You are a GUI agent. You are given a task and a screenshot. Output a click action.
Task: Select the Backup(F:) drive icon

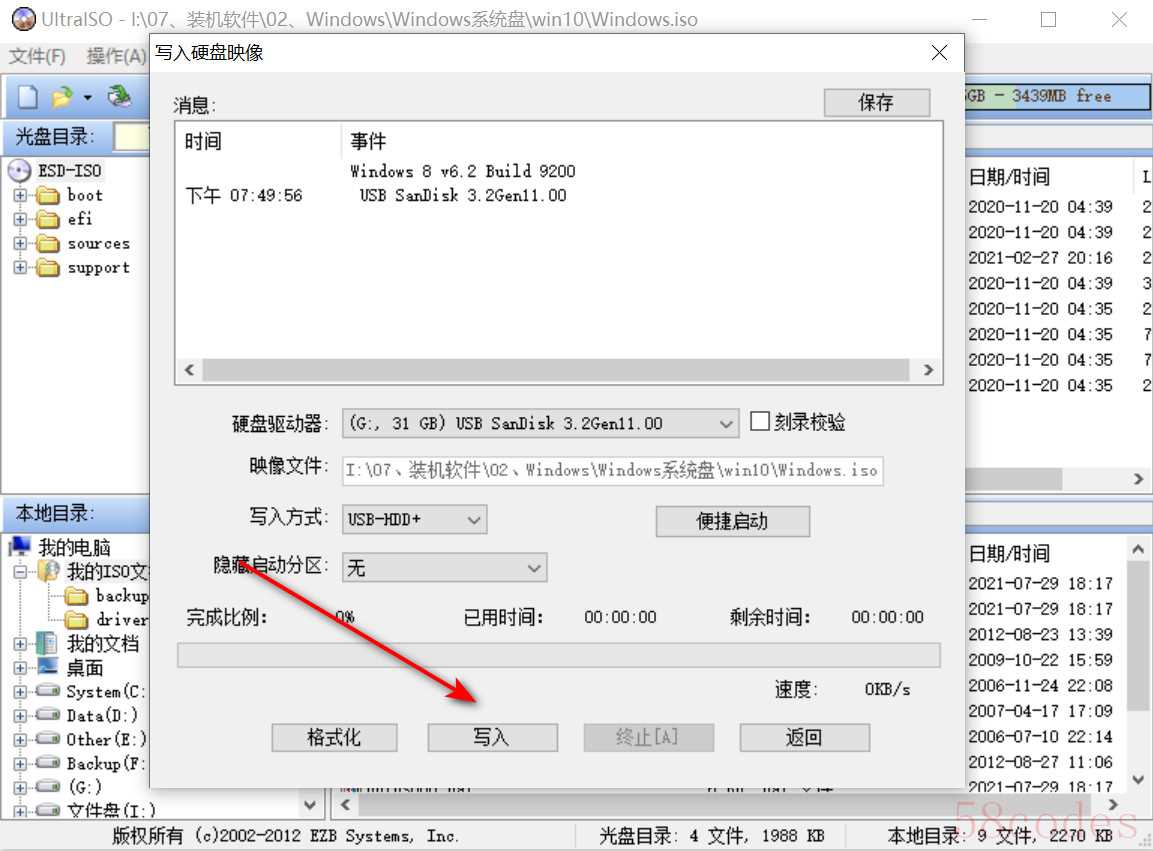(x=48, y=763)
